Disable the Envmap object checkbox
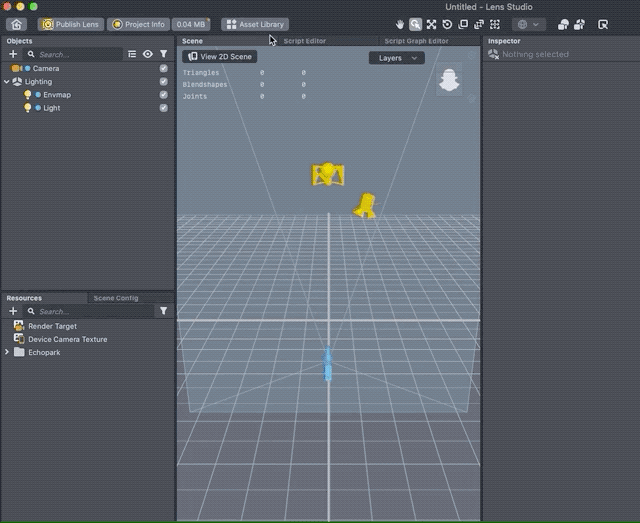The width and height of the screenshot is (640, 523). 164,95
